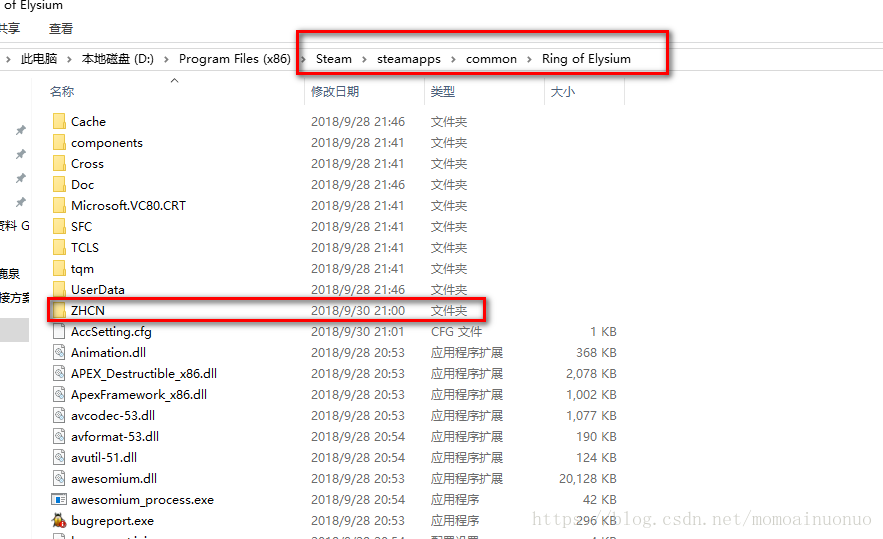Viewport: 883px width, 539px height.
Task: Click the CFG 文件 type cell
Action: tap(456, 332)
